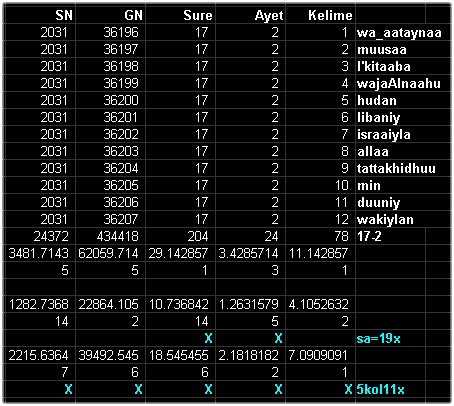Click the GN header cell
This screenshot has width=454, height=406.
click(110, 15)
